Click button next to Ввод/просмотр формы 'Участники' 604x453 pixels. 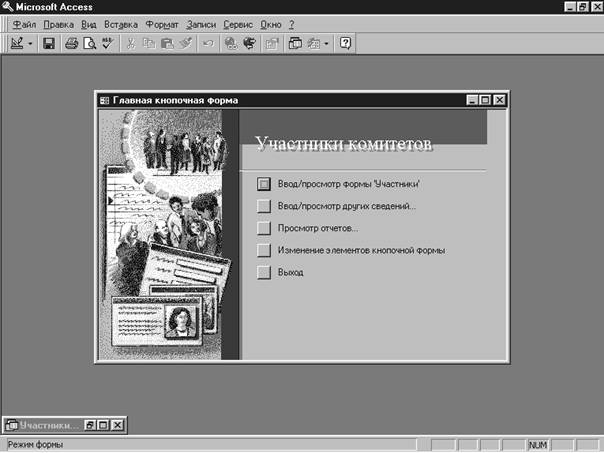pyautogui.click(x=264, y=184)
